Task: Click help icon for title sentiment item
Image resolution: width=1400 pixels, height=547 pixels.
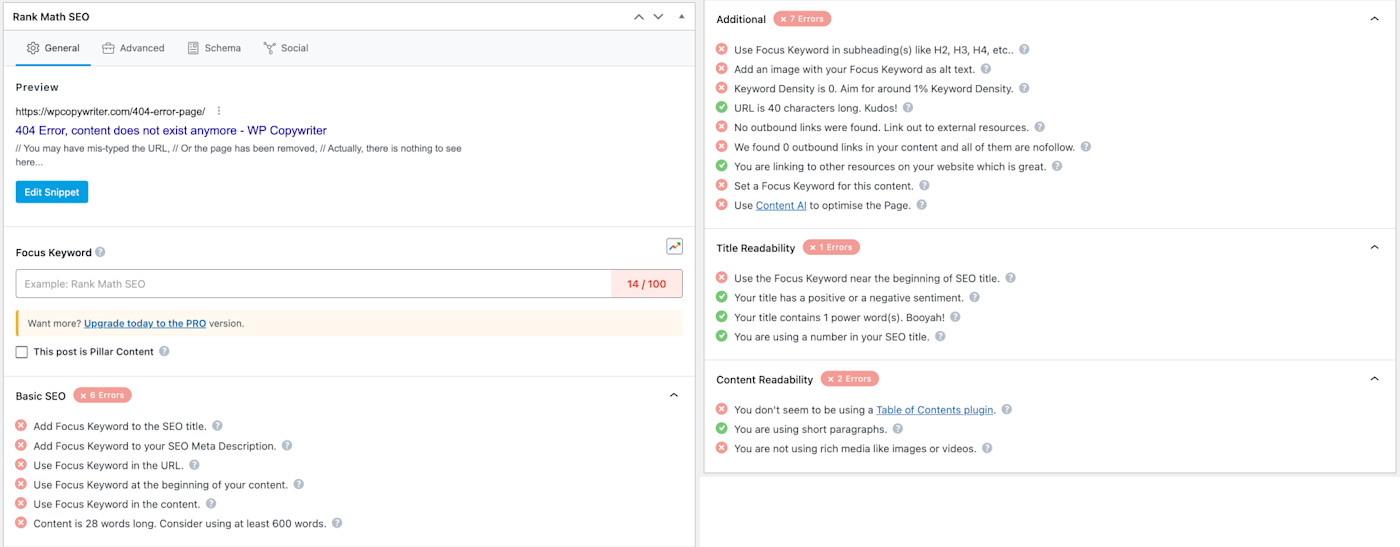Action: pos(974,297)
